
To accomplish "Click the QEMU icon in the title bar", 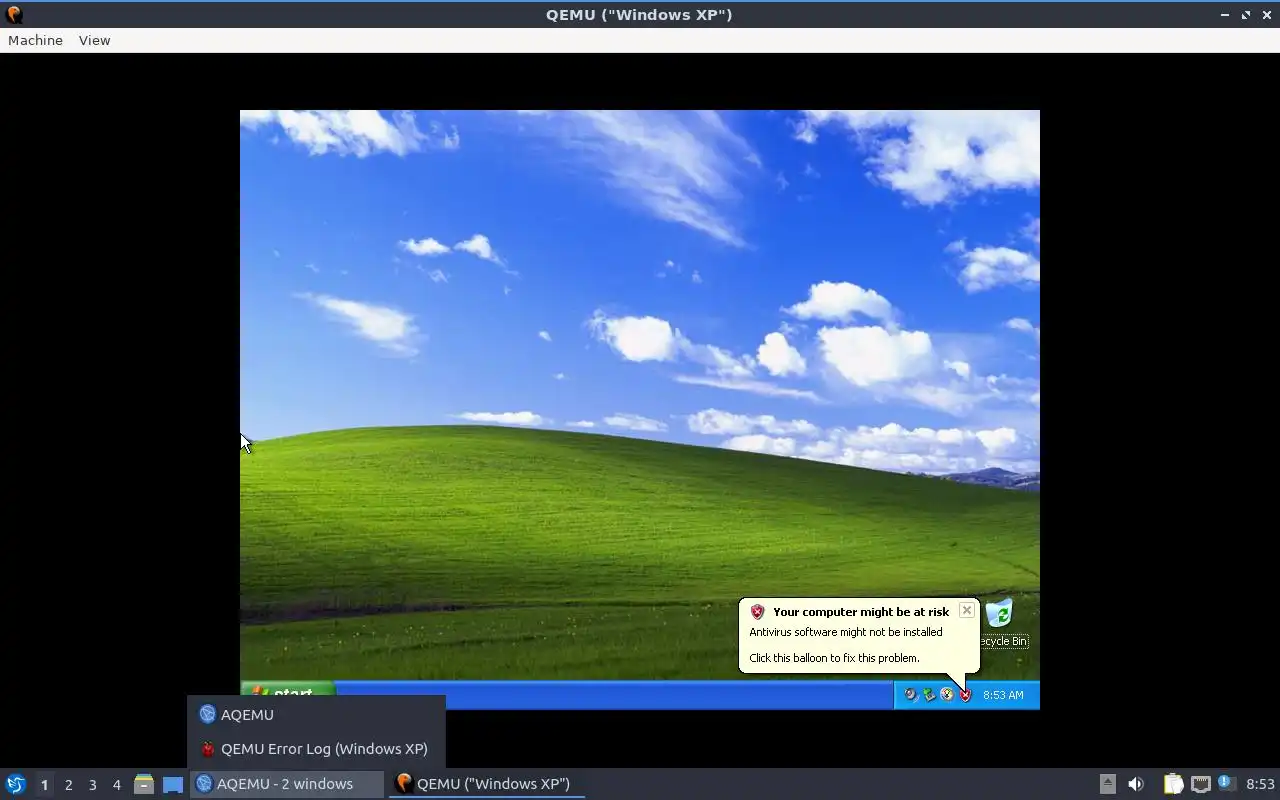I will coord(13,15).
